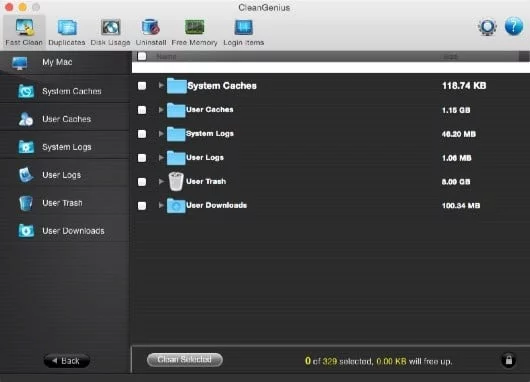Open settings via the gear icon
Image resolution: width=530 pixels, height=382 pixels.
point(487,27)
